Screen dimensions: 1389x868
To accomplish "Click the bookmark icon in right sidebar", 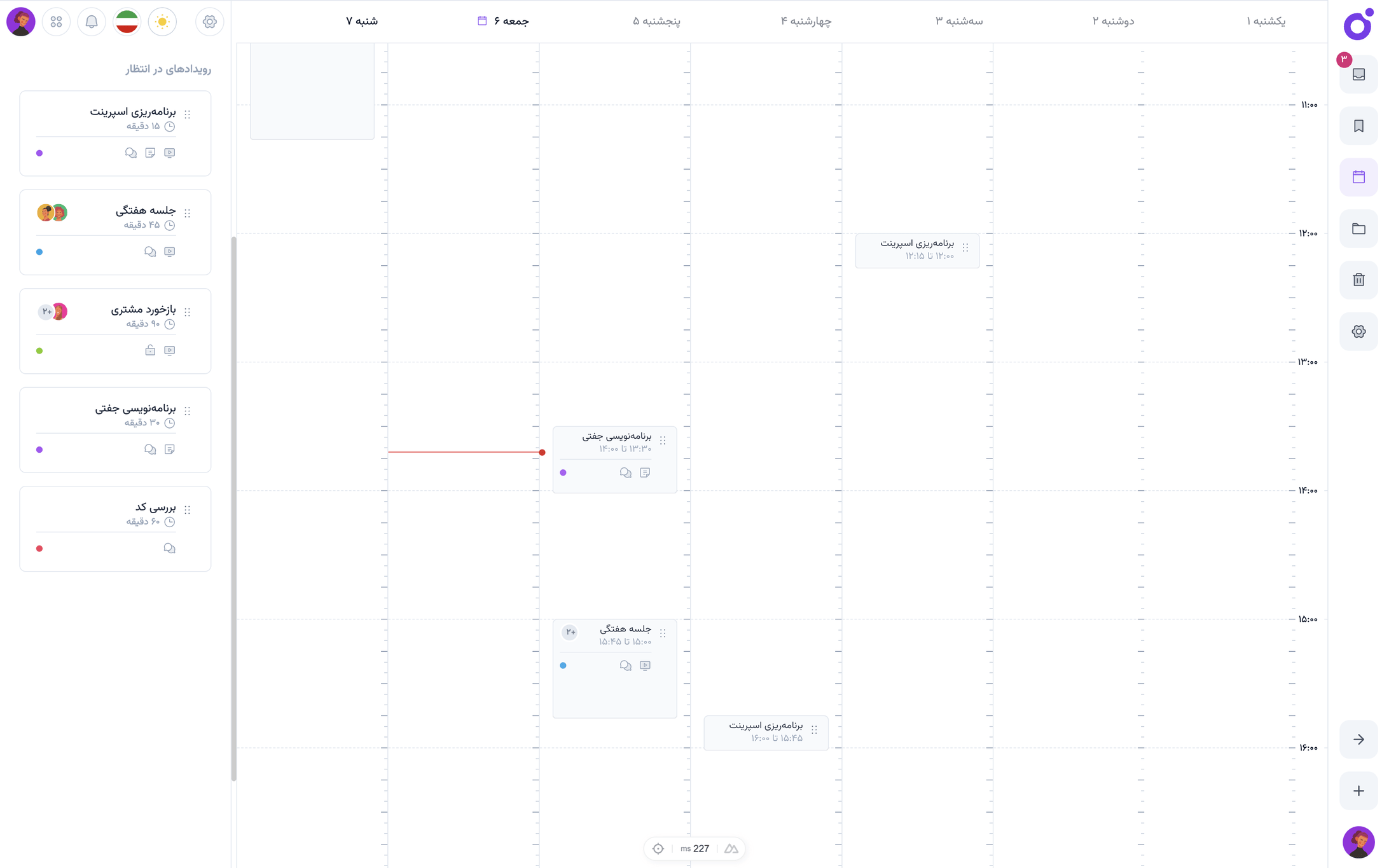I will (1358, 126).
